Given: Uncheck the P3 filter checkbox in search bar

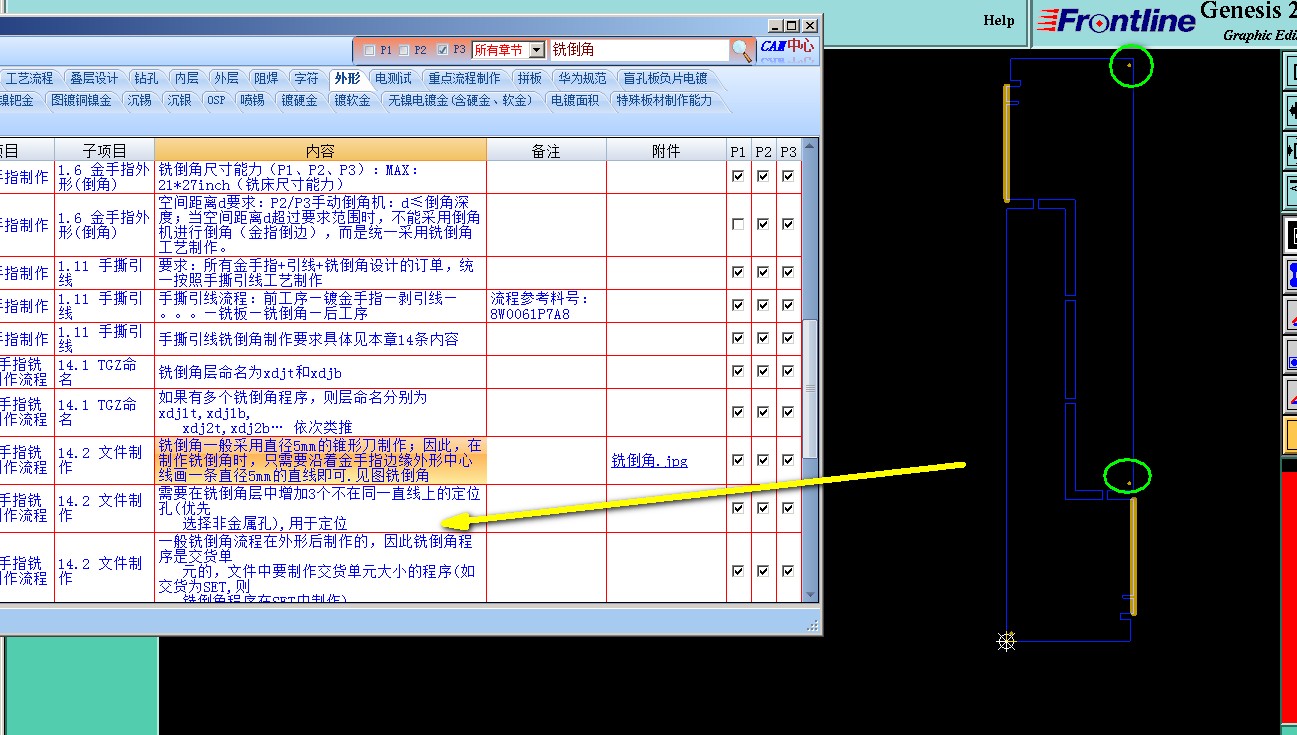Looking at the screenshot, I should coord(443,49).
